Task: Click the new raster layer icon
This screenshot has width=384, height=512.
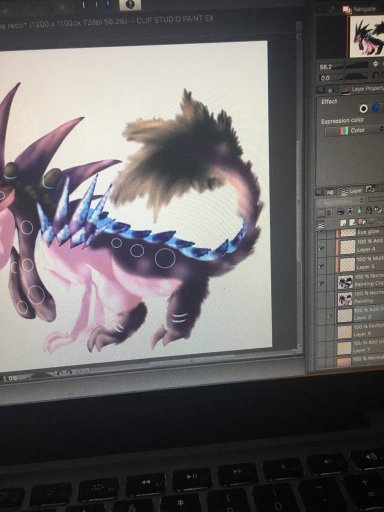Action: tap(342, 222)
